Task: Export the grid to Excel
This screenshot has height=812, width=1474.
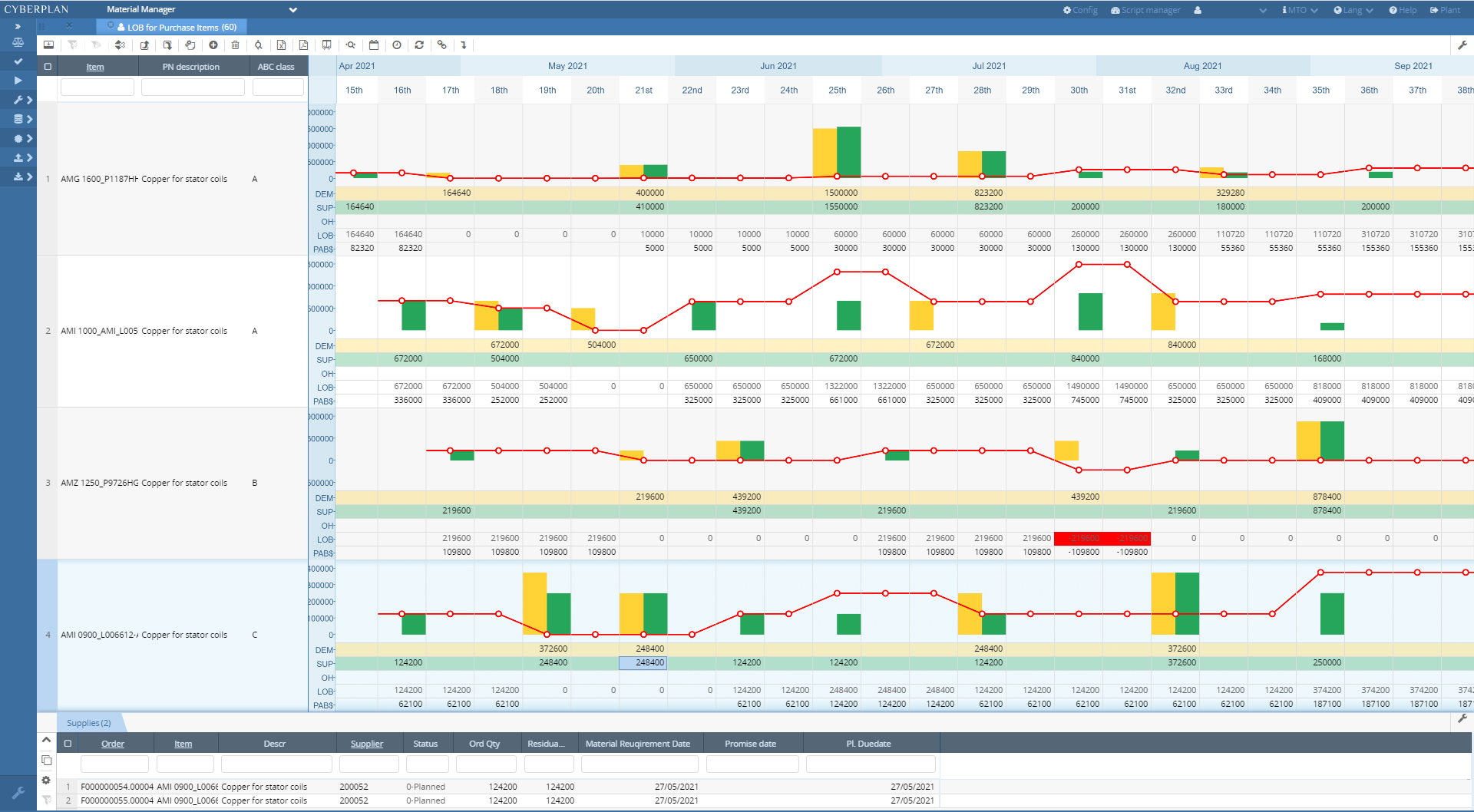Action: pos(282,45)
